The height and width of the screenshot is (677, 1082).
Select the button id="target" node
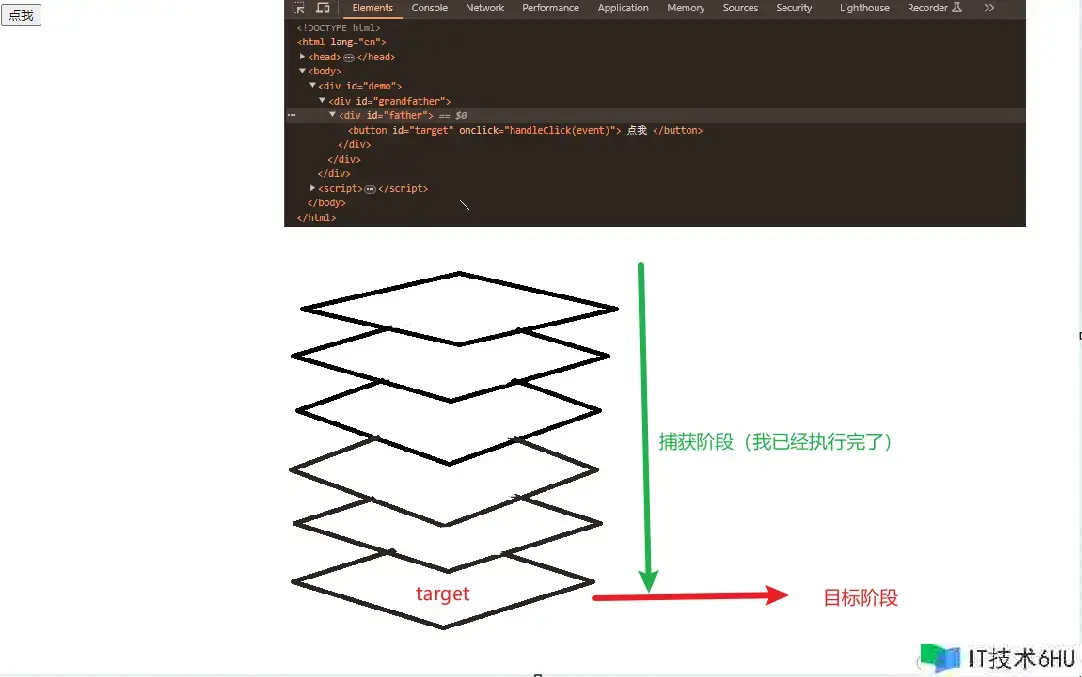tap(525, 130)
